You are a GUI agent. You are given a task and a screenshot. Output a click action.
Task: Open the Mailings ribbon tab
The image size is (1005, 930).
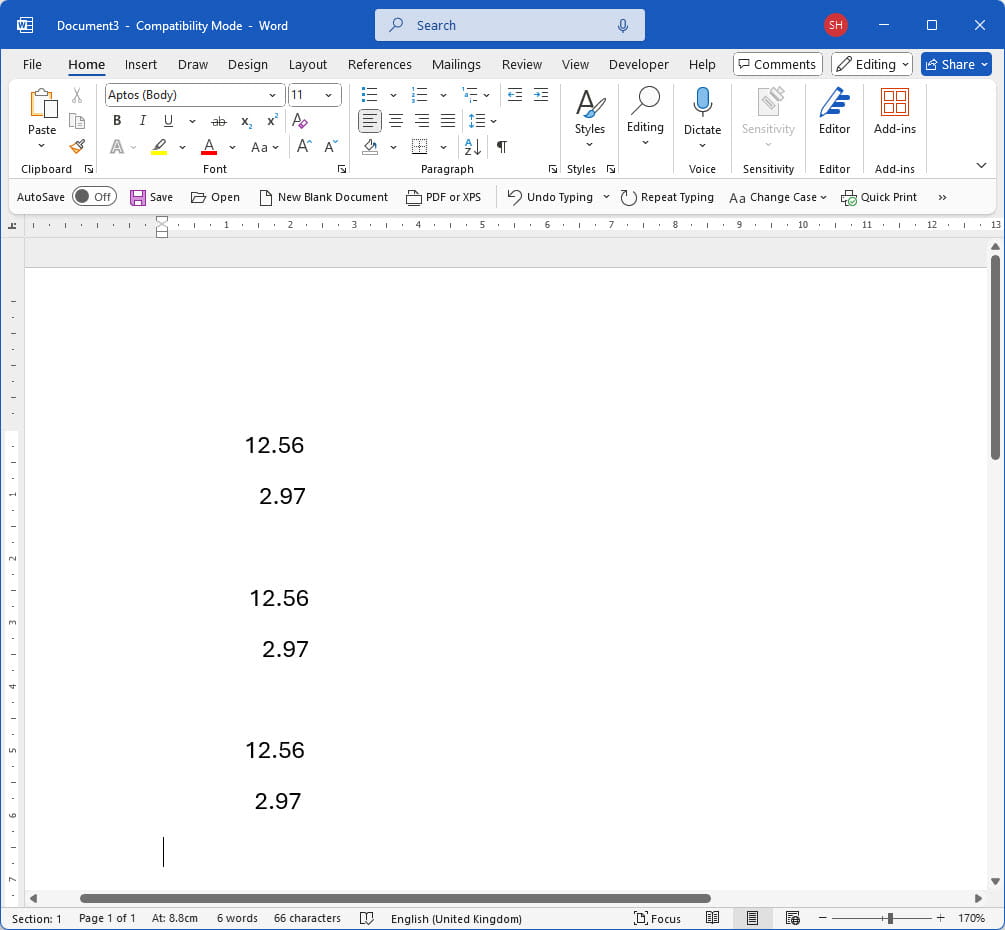click(456, 64)
